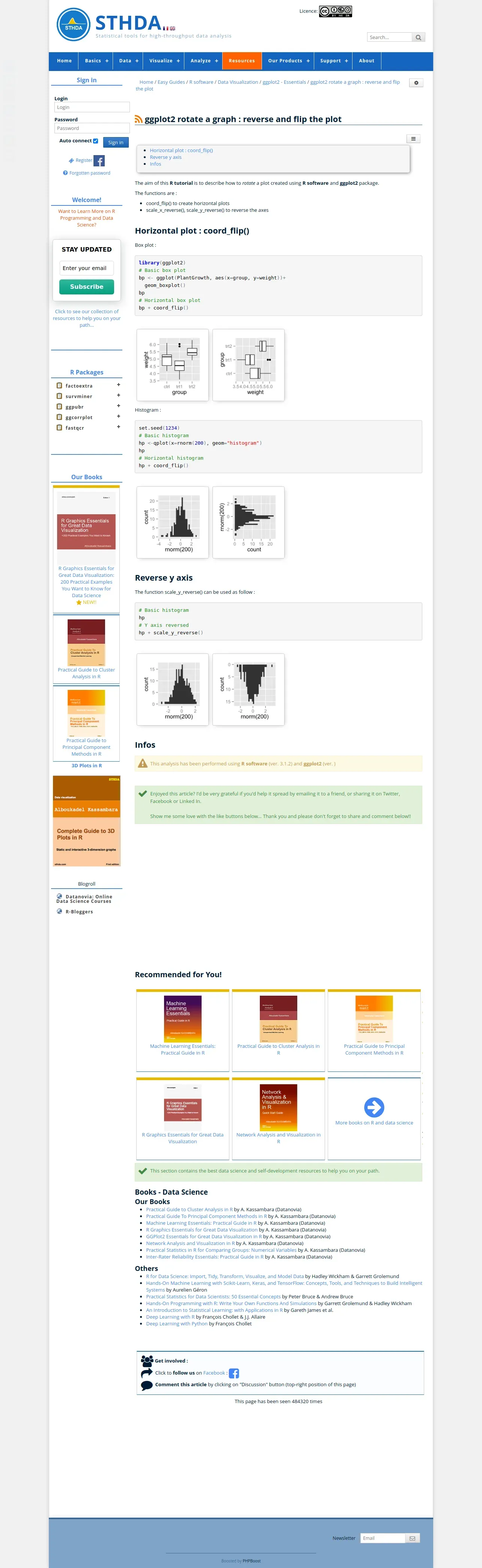482x1568 pixels.
Task: Focus the Password input field
Action: point(92,128)
